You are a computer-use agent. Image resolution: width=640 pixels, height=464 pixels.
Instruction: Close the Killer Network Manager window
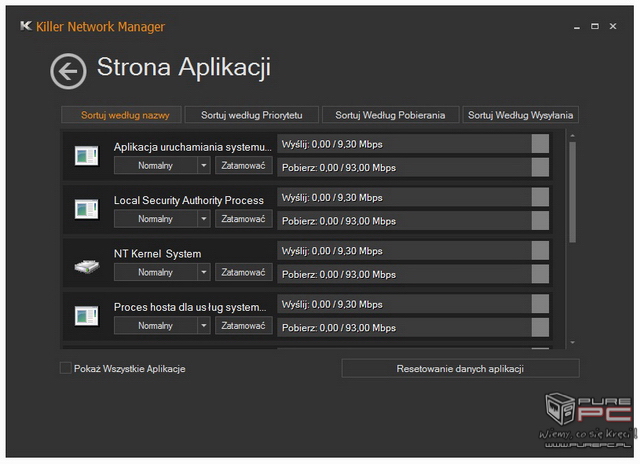click(x=613, y=26)
